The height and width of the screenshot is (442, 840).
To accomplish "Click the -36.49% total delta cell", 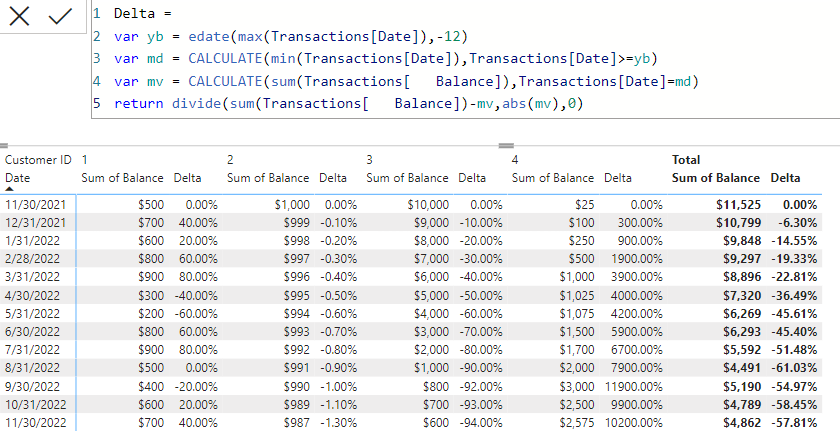I will (x=794, y=296).
